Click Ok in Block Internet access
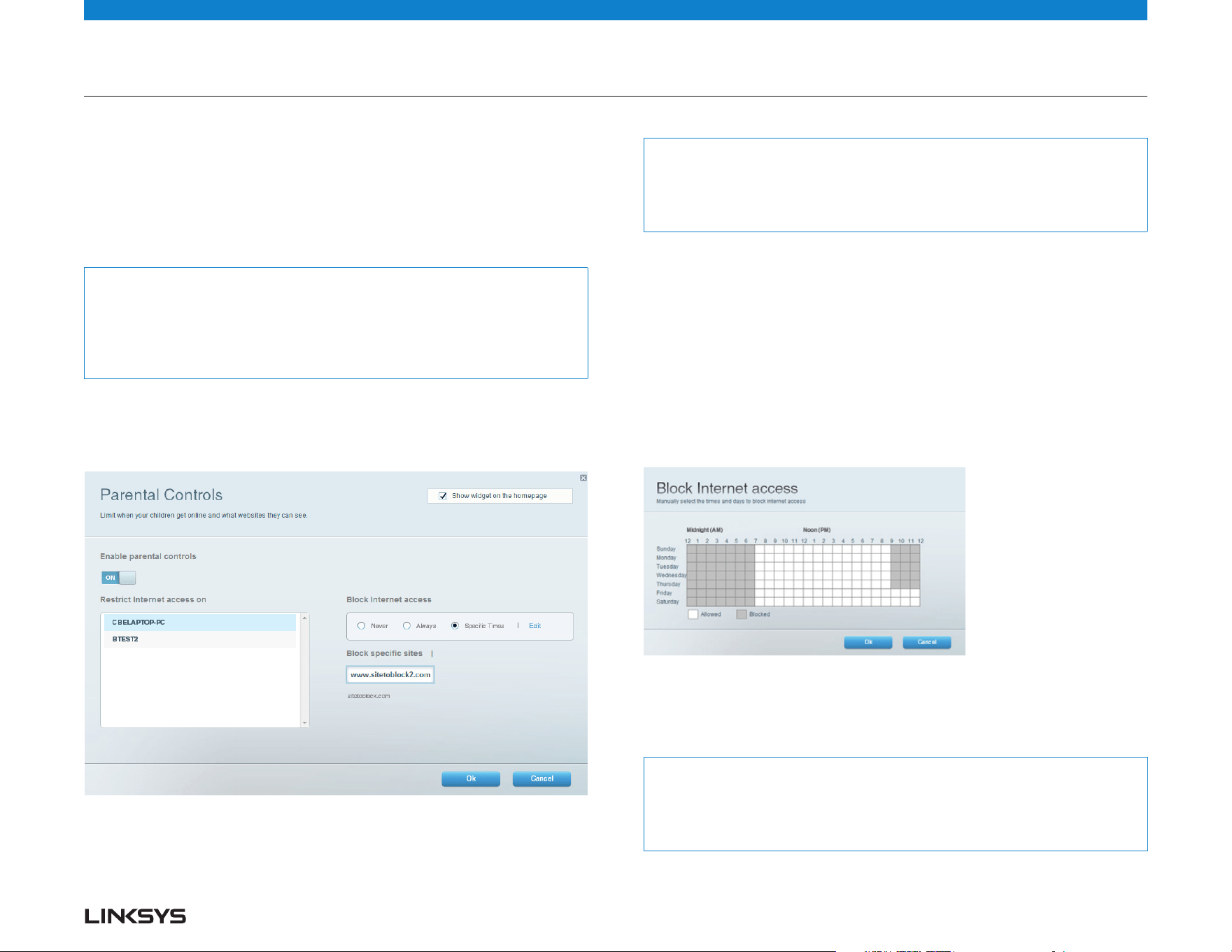This screenshot has width=1232, height=952. [x=868, y=642]
